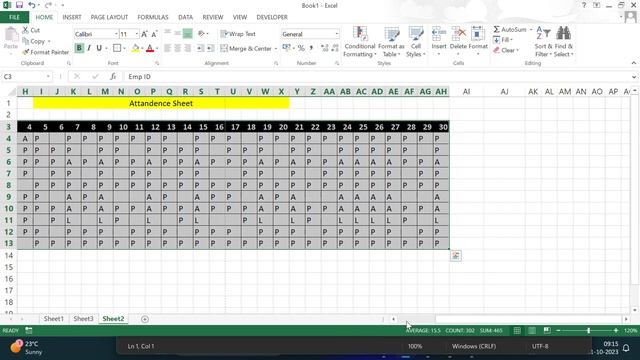Click the zoom slider handle
640x360 pixels.
pos(588,331)
